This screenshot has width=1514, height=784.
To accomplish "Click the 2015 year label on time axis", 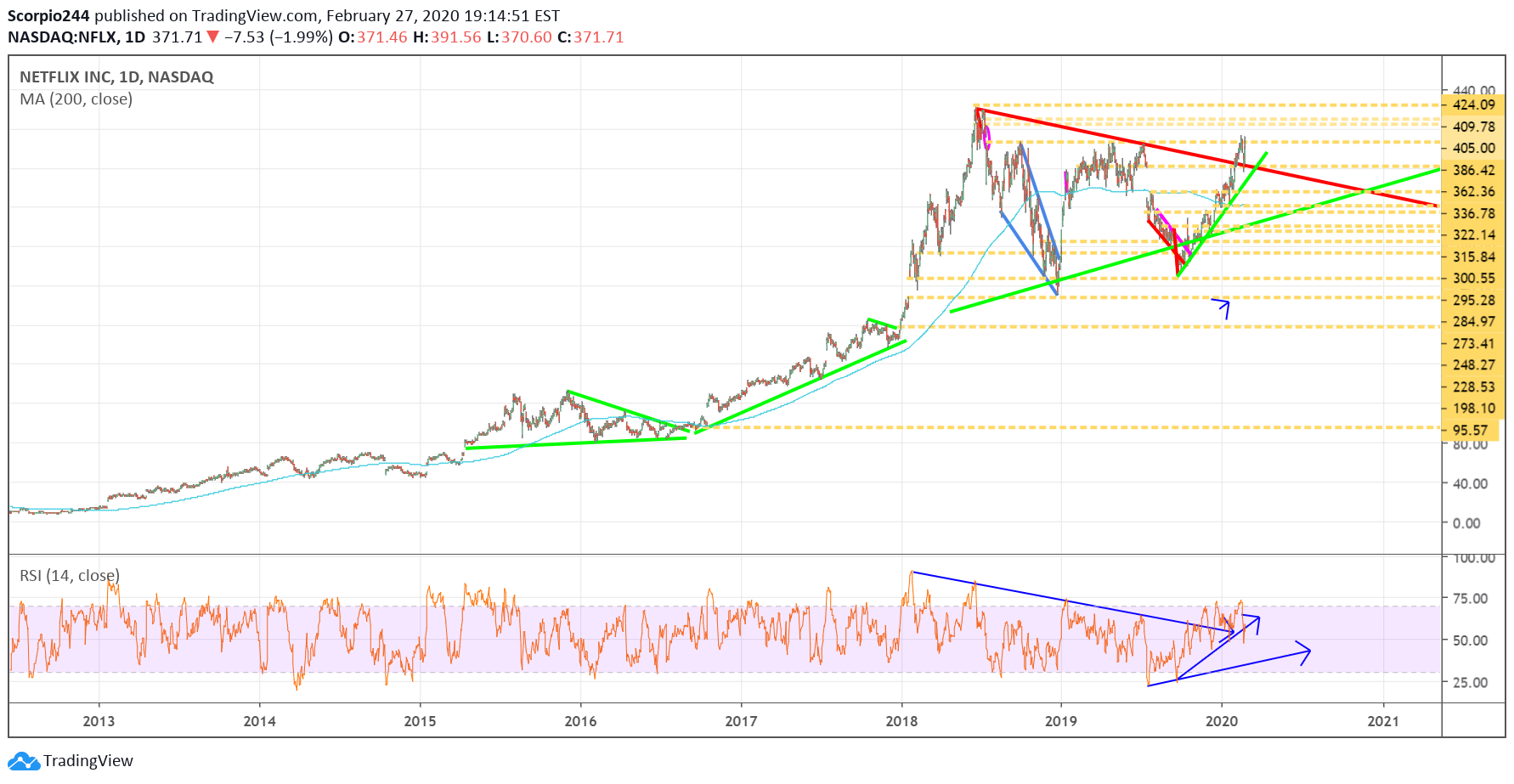I will click(420, 721).
